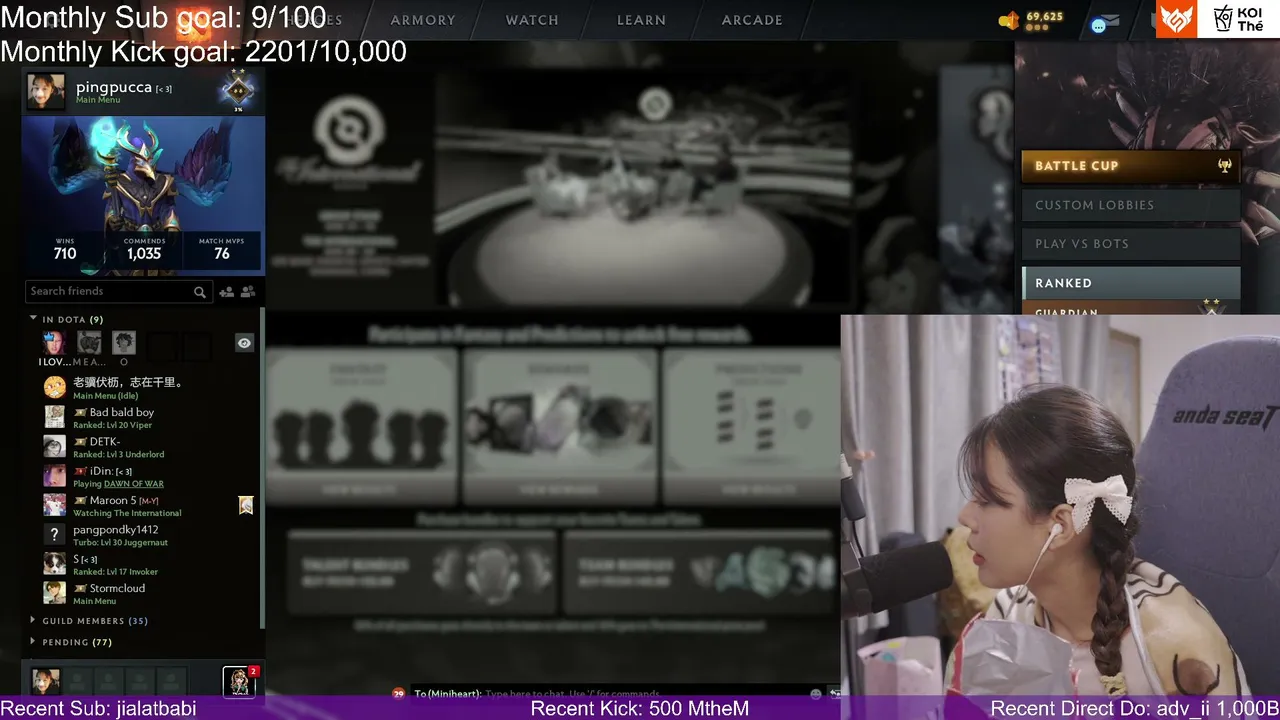Open the Guardian rank medal badge

point(238,90)
